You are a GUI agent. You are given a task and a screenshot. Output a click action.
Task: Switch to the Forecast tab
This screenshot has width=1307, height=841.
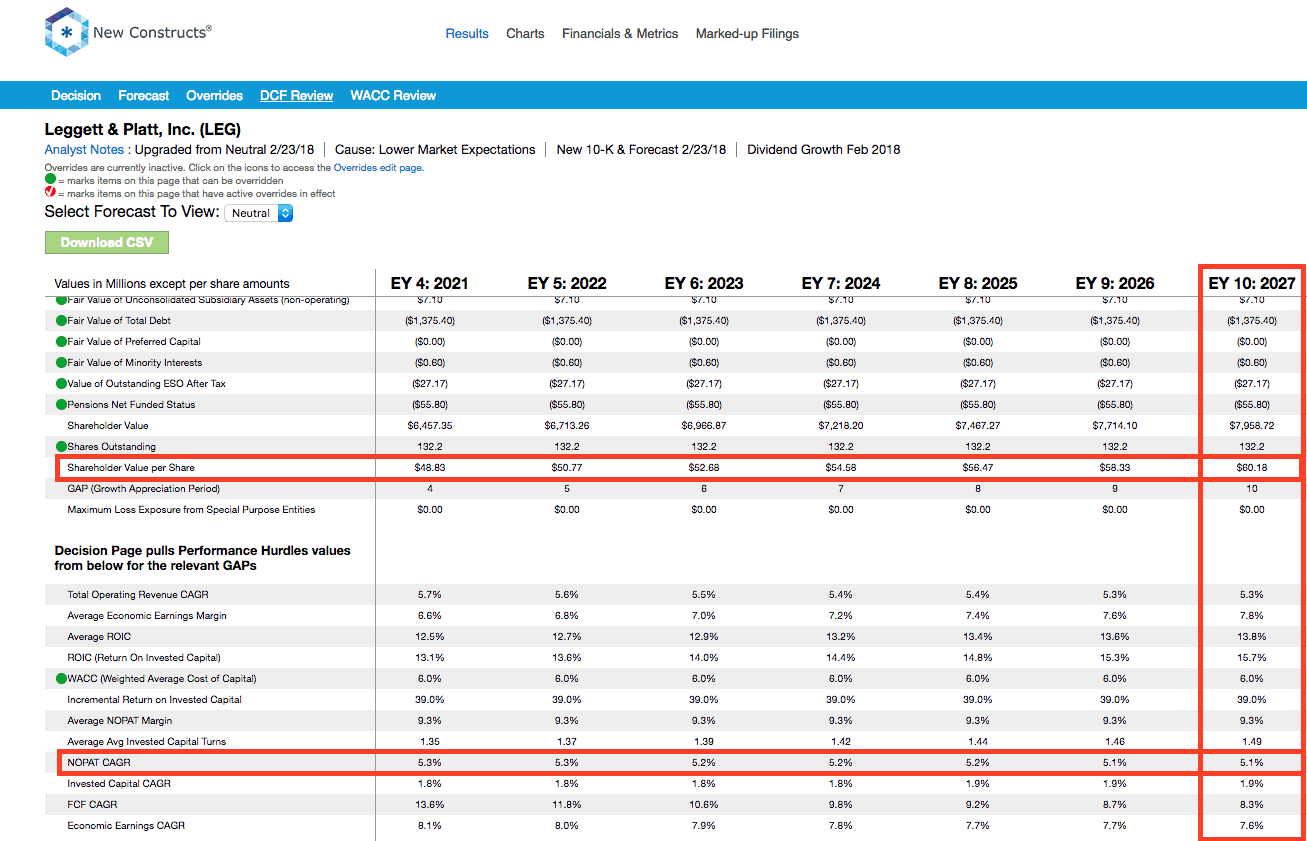[x=143, y=96]
